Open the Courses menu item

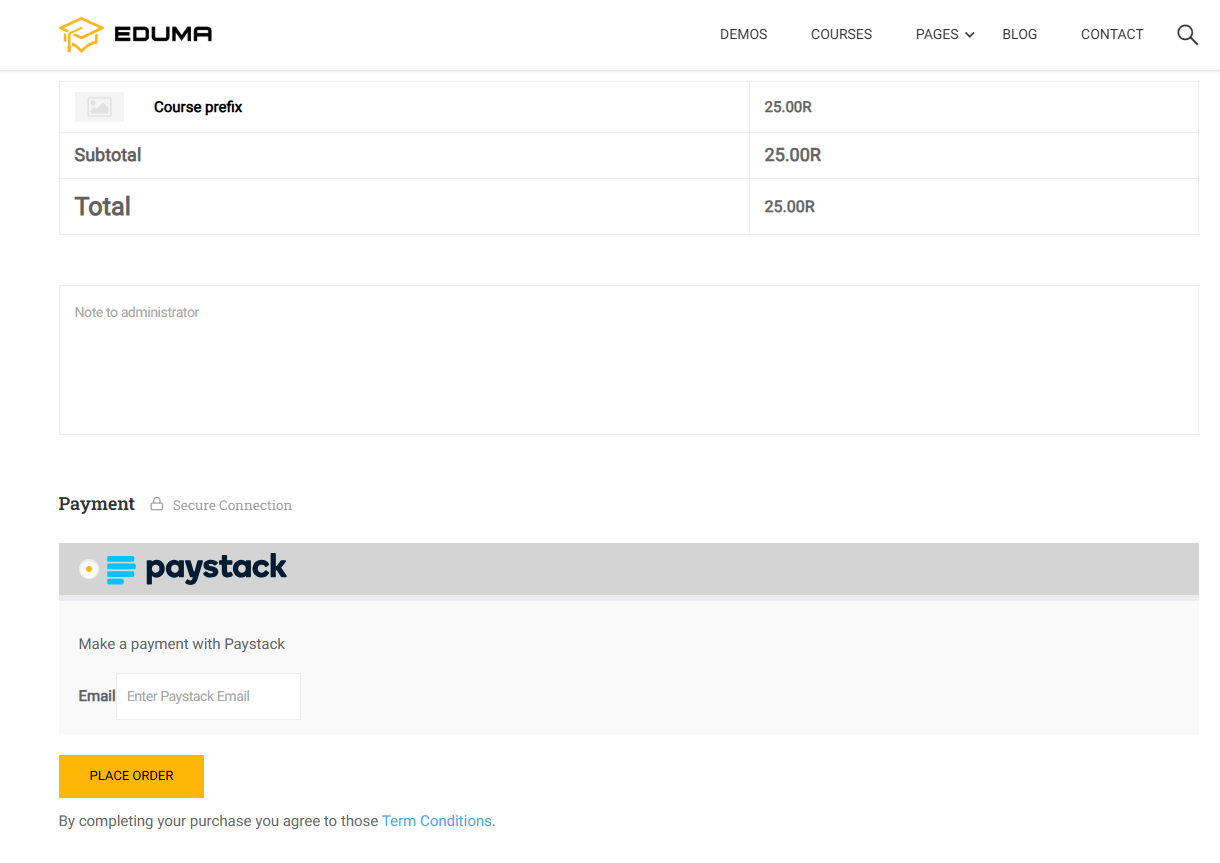click(841, 34)
